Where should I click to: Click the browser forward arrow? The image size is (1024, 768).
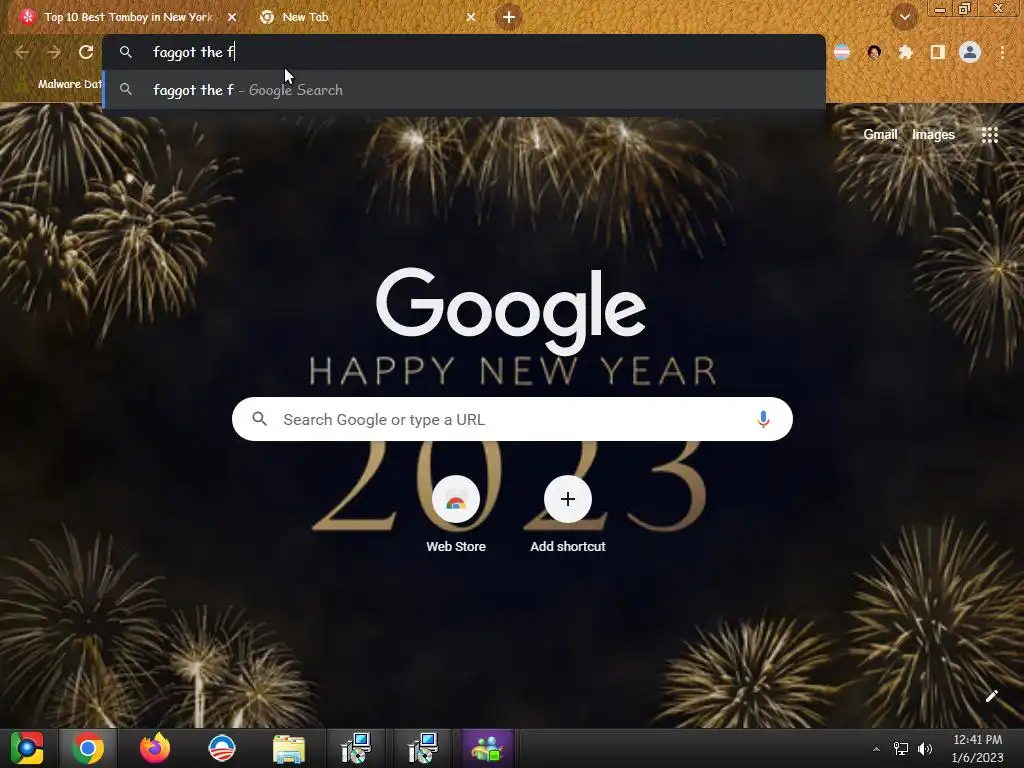tap(54, 52)
